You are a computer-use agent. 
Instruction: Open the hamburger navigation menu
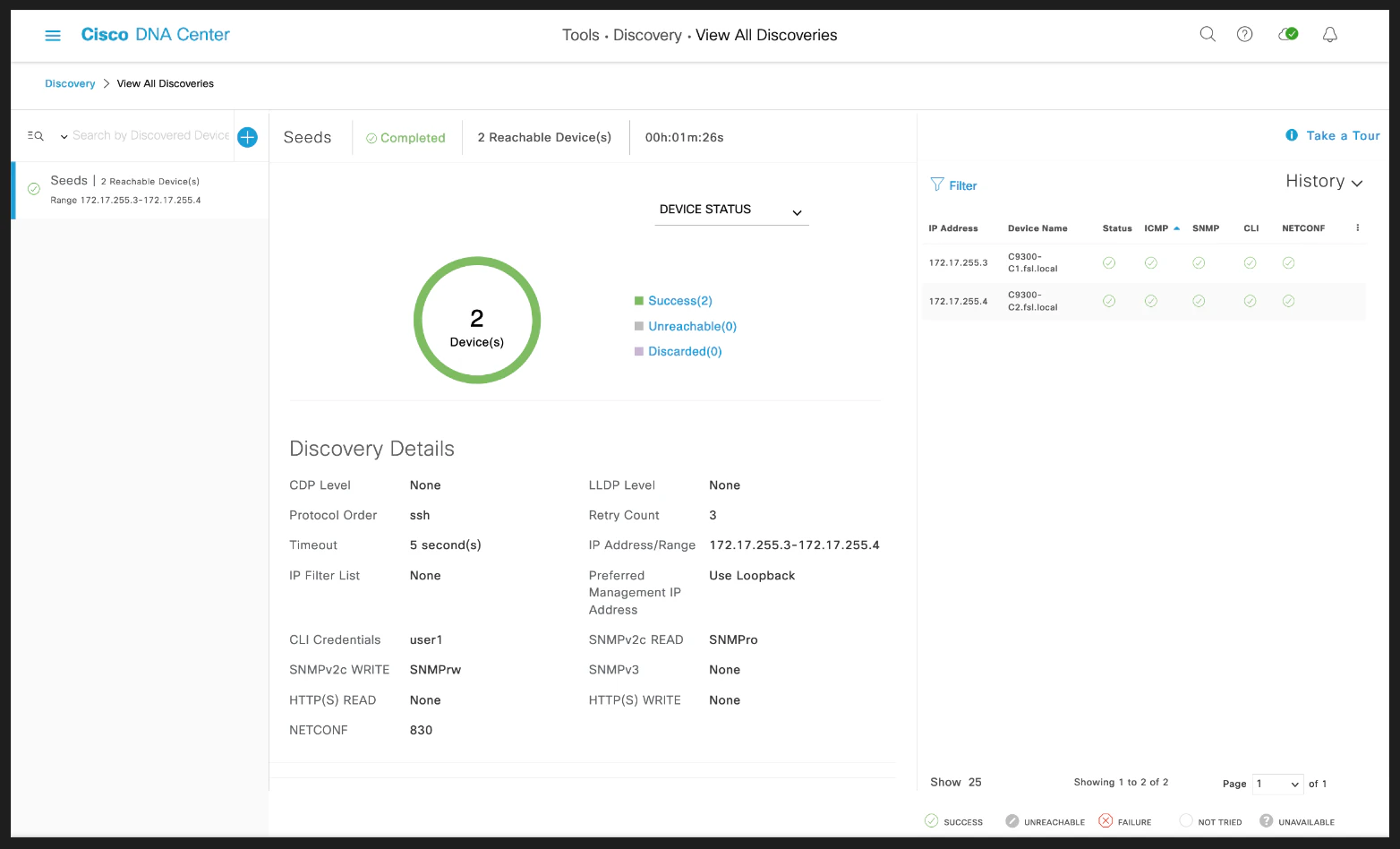coord(53,36)
